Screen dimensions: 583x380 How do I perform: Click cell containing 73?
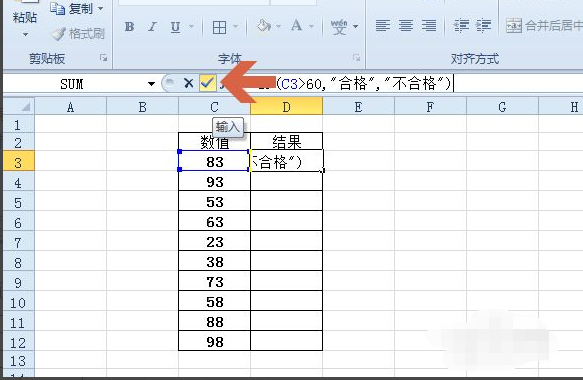coord(215,282)
